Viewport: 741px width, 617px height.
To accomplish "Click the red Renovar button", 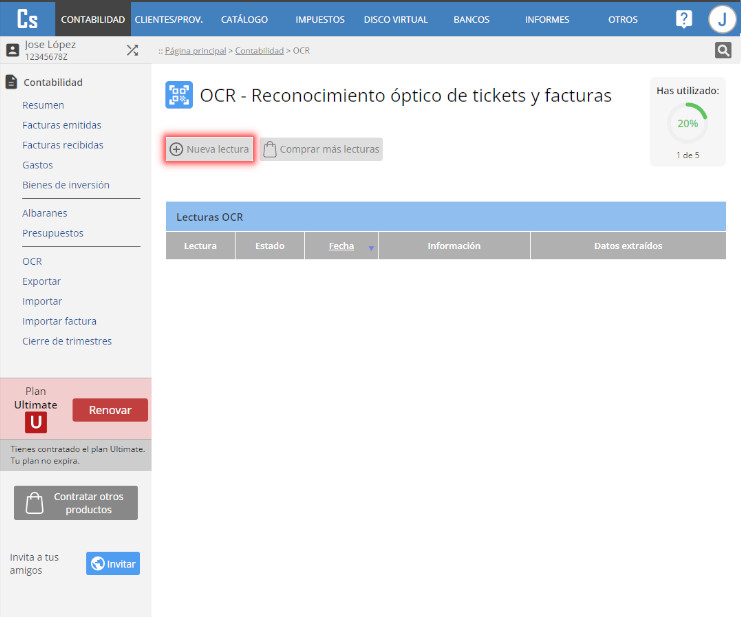I will [110, 410].
